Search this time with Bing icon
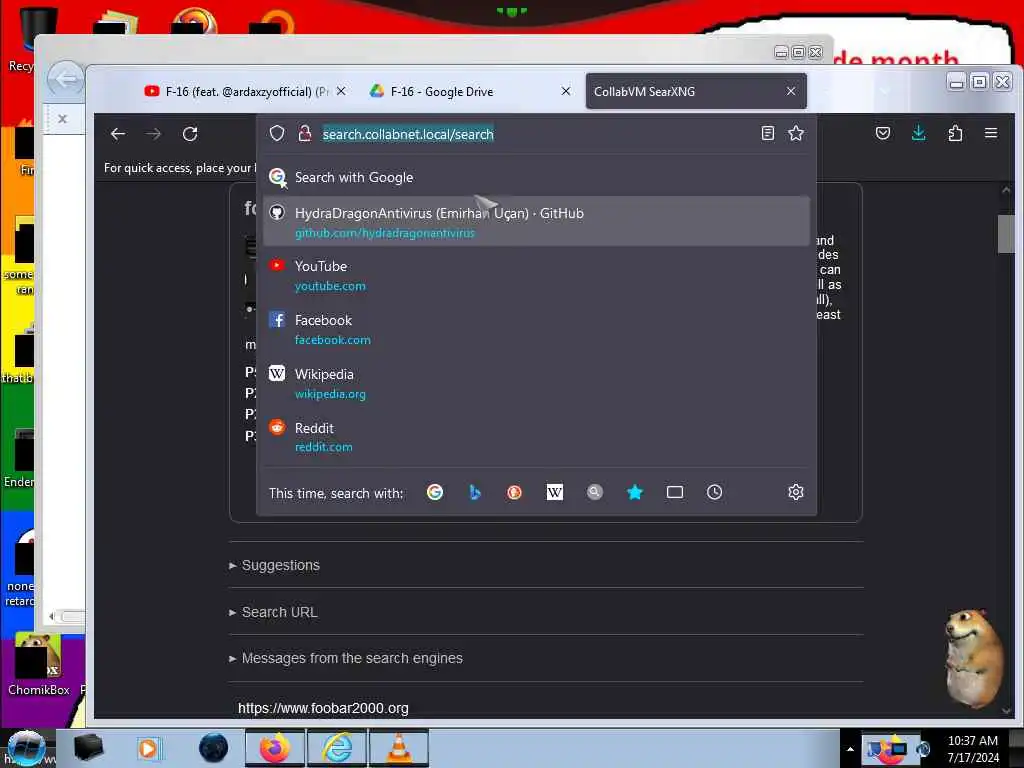This screenshot has height=768, width=1024. tap(475, 492)
